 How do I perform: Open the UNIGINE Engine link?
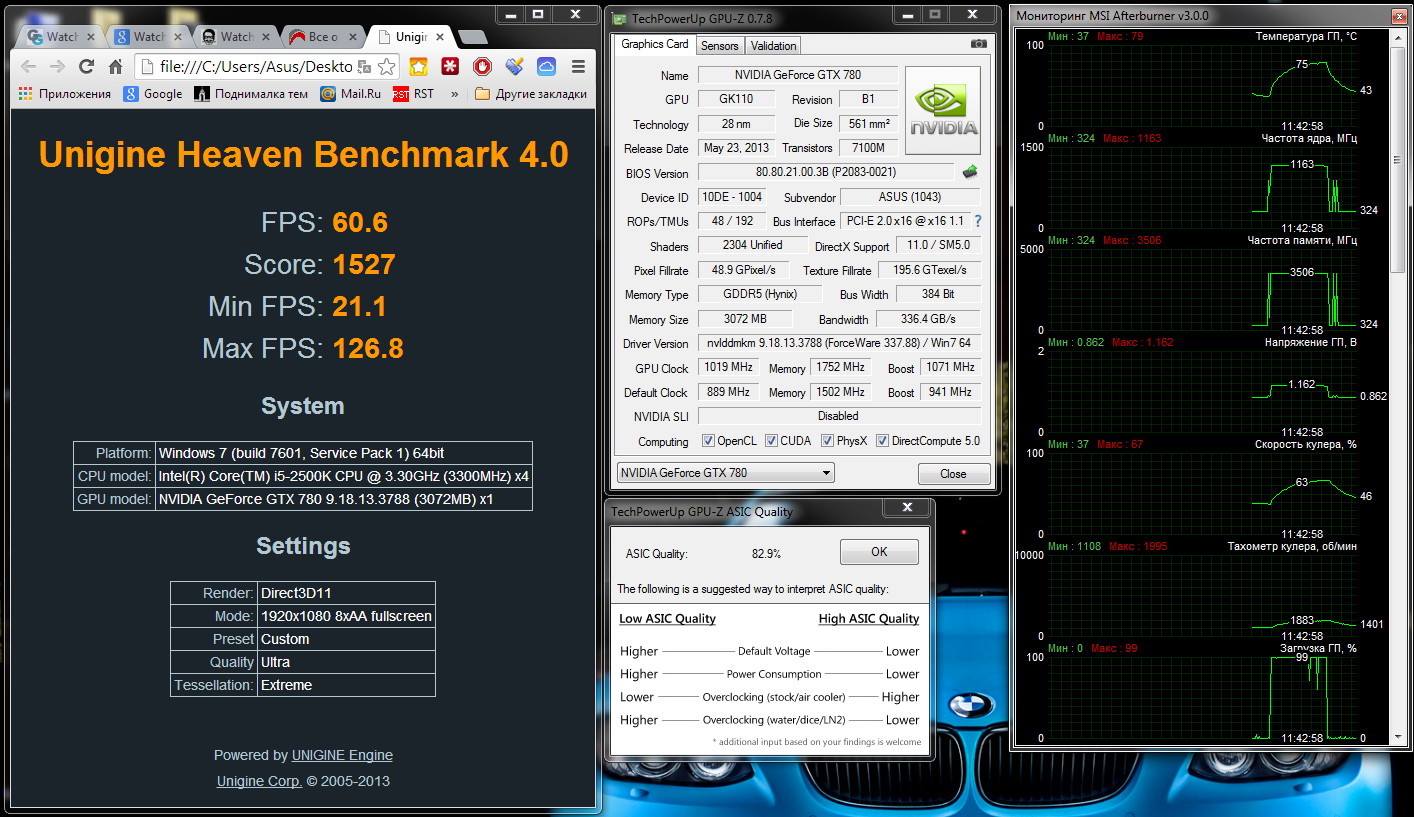coord(342,755)
